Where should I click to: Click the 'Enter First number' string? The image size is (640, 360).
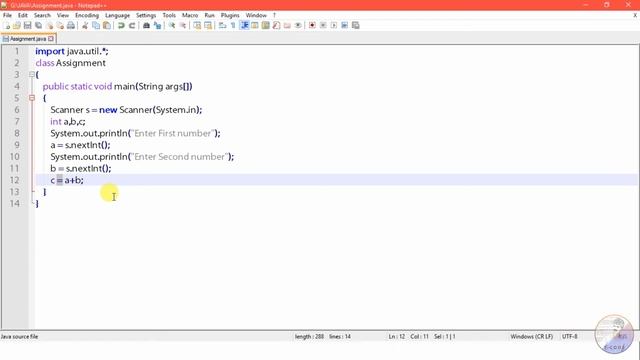173,133
